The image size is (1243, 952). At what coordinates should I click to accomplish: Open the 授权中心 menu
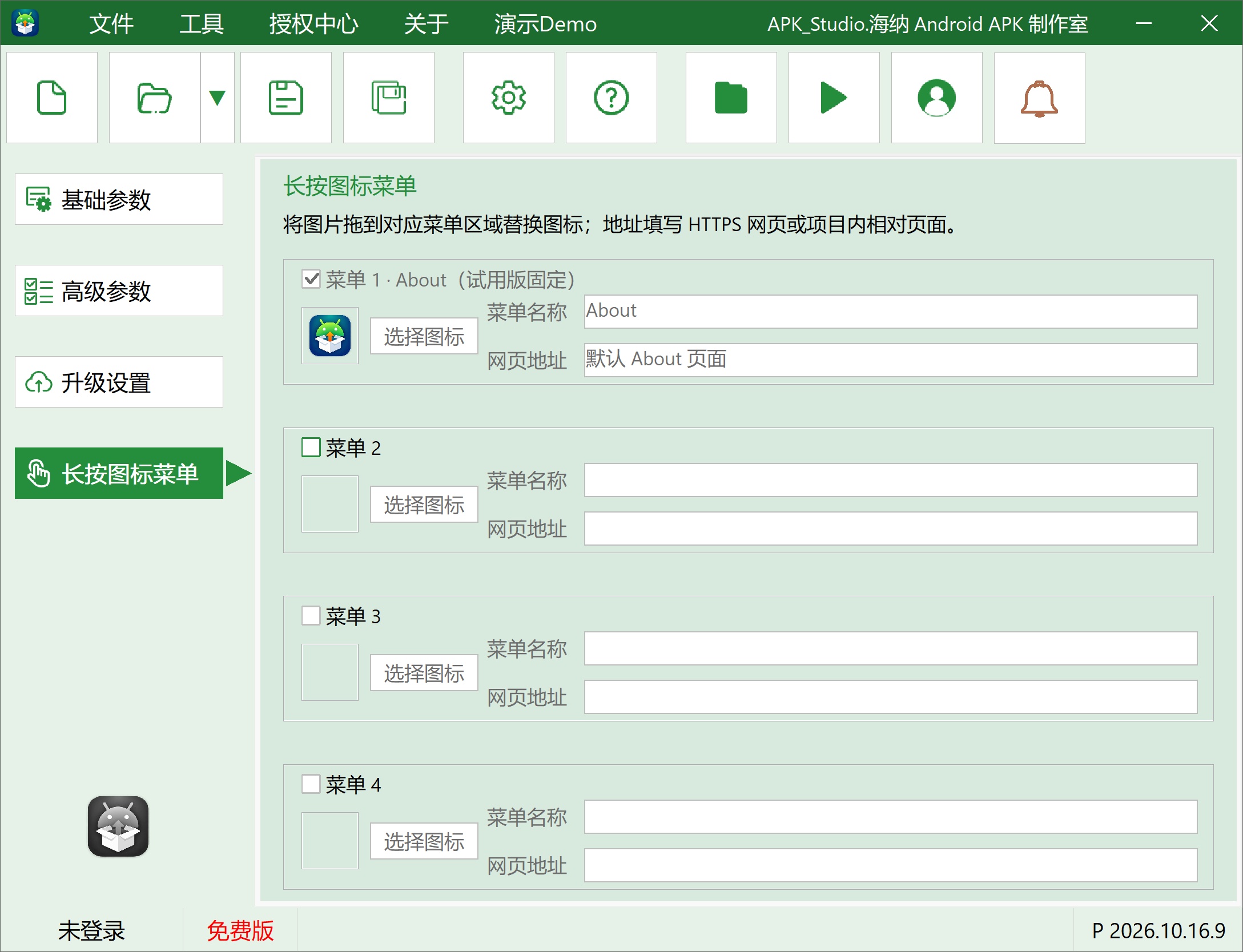point(314,24)
